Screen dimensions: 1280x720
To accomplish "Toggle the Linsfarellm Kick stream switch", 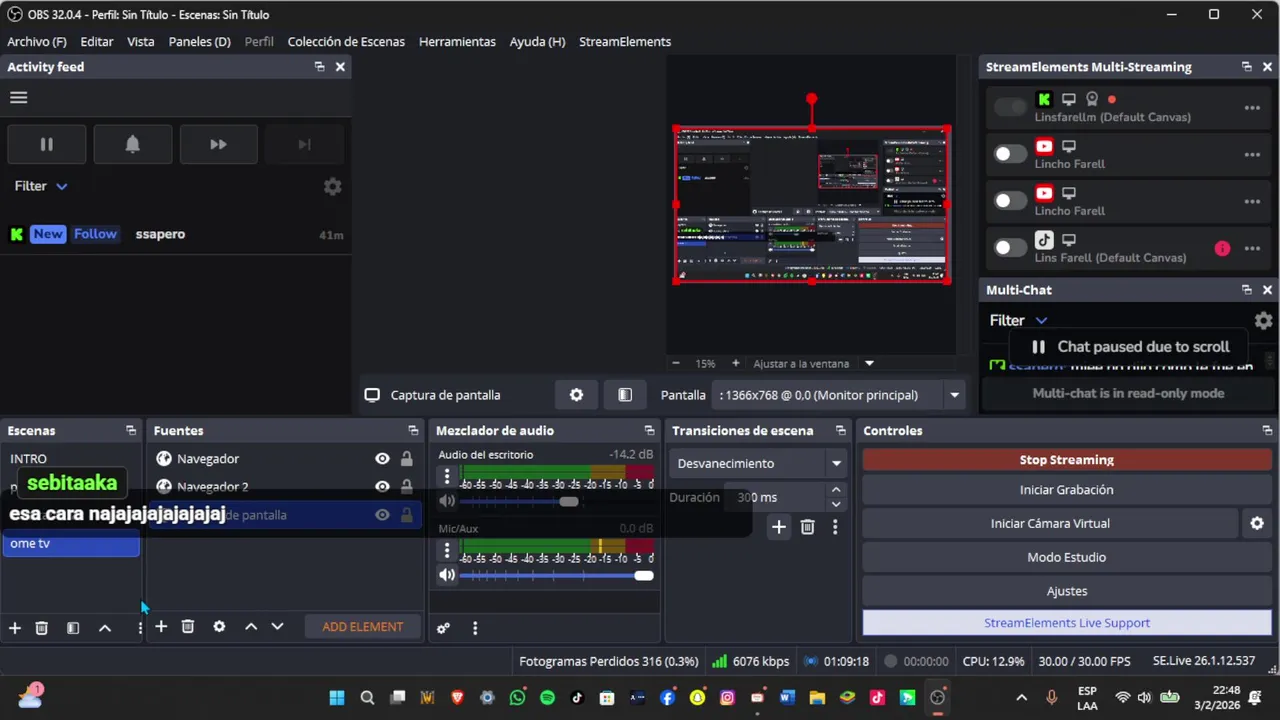I will 1010,107.
